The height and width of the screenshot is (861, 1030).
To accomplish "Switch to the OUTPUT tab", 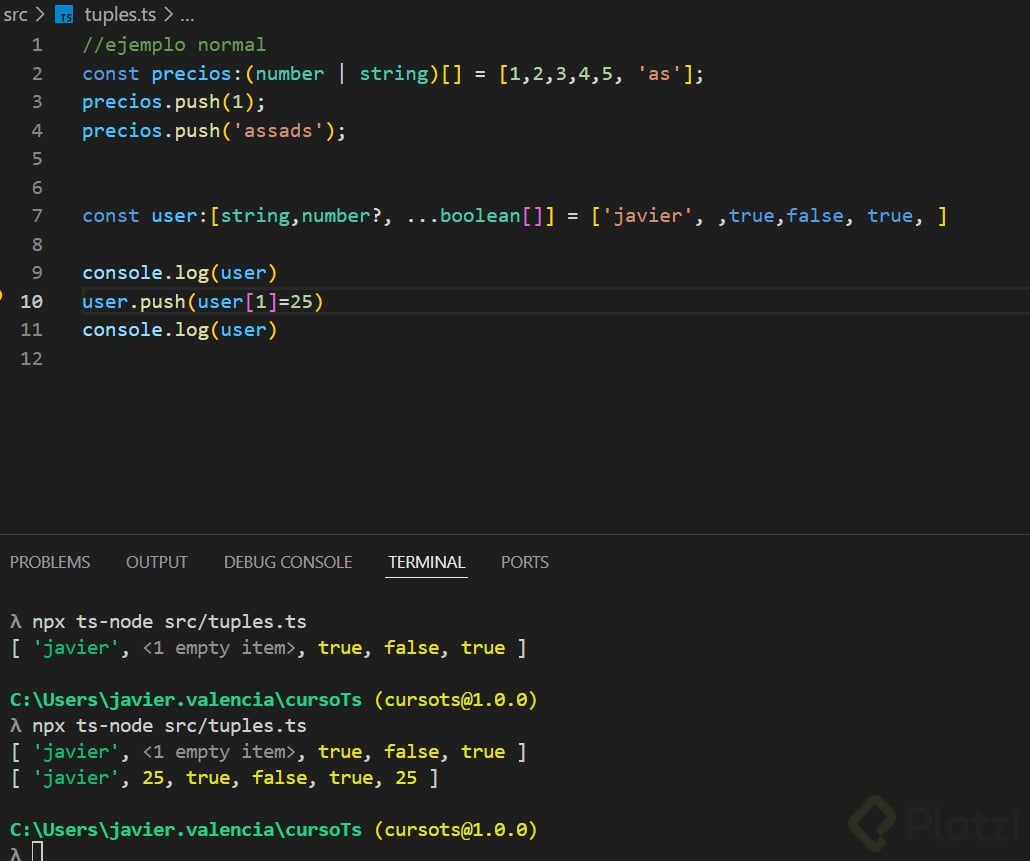I will 157,562.
